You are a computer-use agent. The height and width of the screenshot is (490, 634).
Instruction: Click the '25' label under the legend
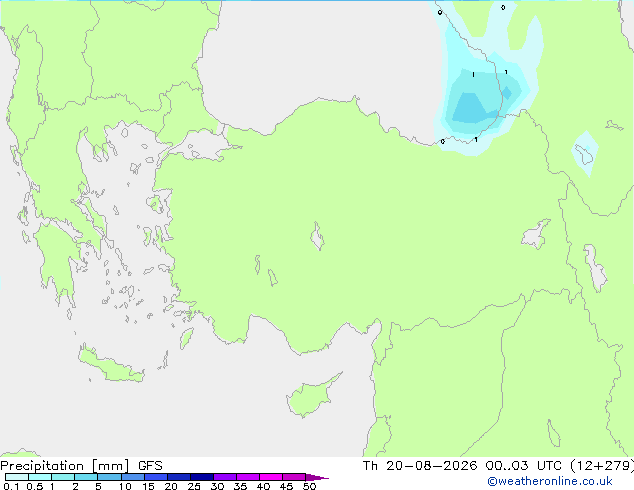pos(194,486)
